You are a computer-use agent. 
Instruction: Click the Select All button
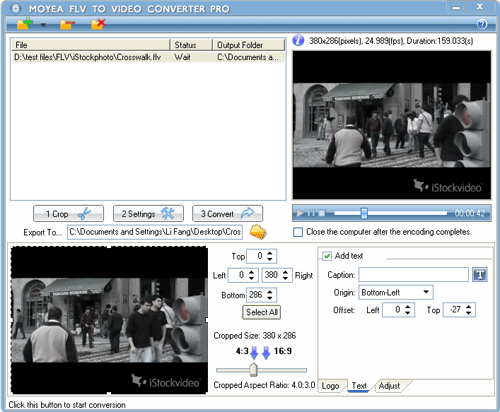pyautogui.click(x=262, y=312)
